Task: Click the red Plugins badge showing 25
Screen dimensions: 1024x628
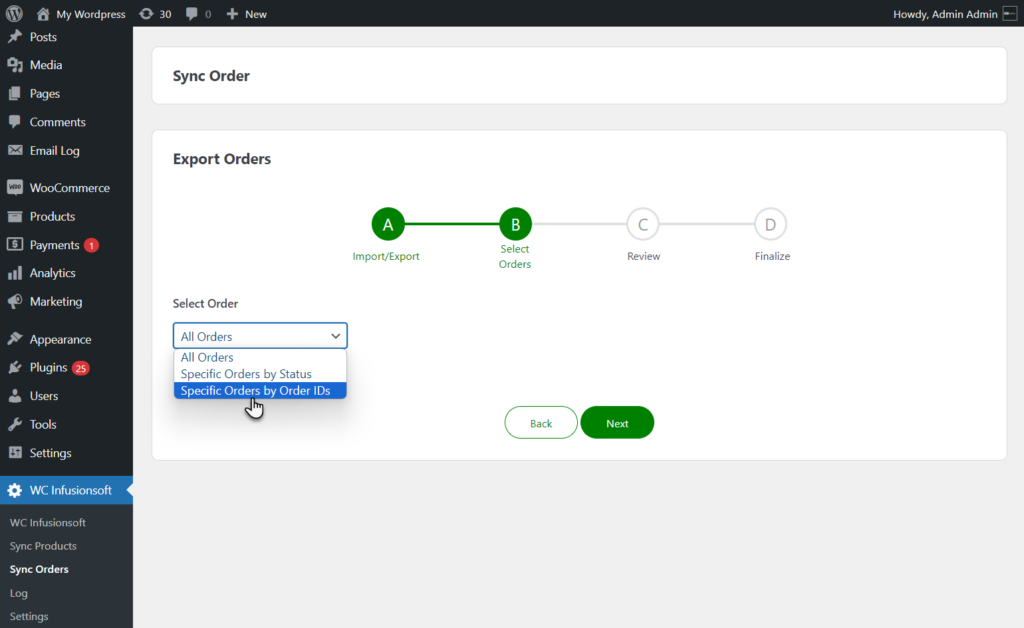Action: point(80,368)
